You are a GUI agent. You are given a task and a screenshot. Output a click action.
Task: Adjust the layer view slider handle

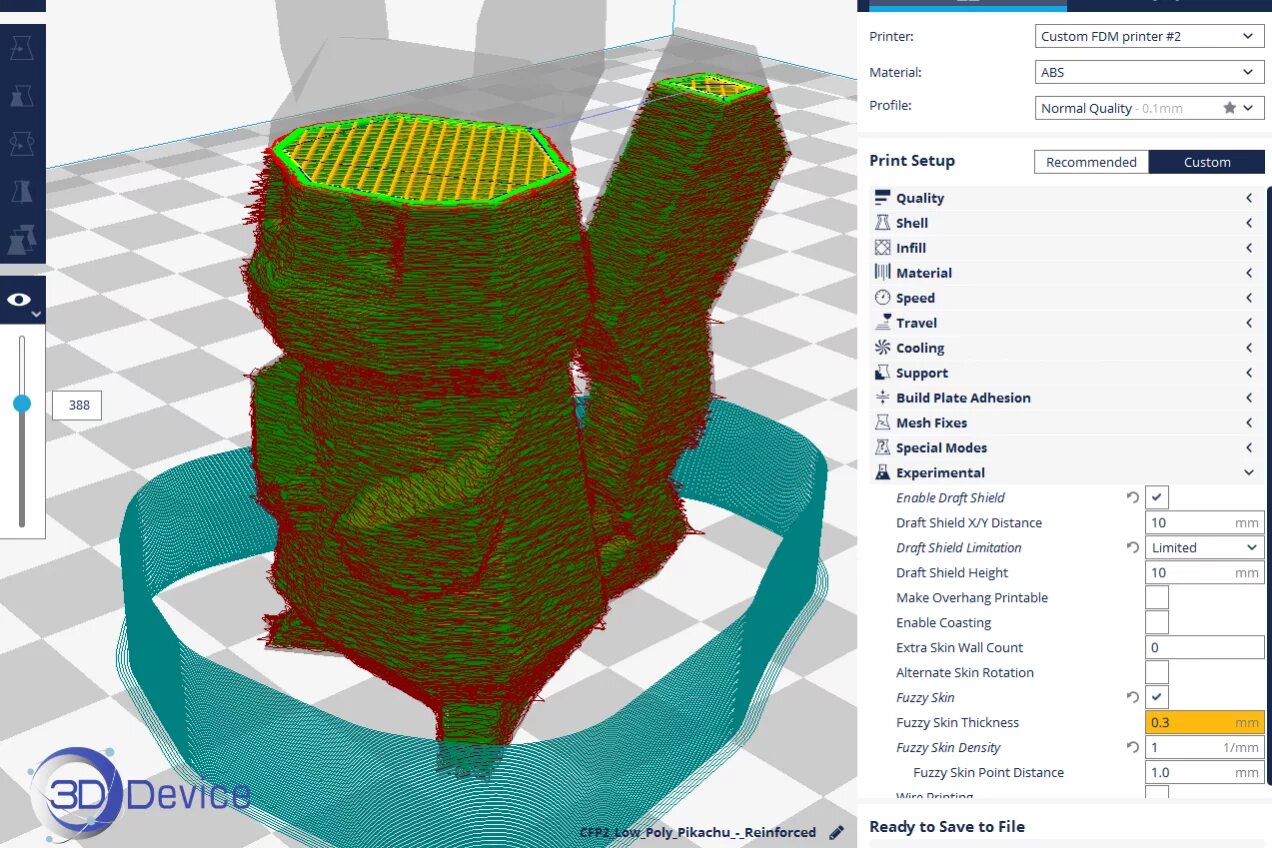(x=22, y=404)
